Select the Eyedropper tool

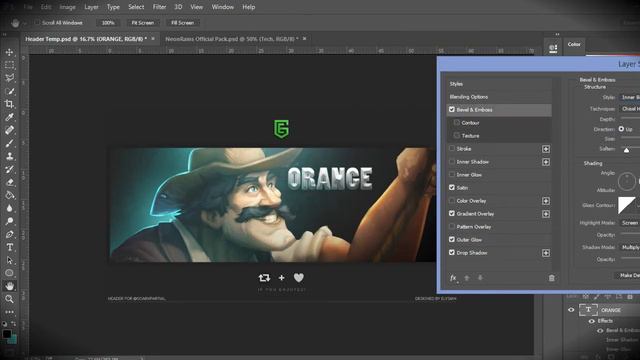pos(9,117)
